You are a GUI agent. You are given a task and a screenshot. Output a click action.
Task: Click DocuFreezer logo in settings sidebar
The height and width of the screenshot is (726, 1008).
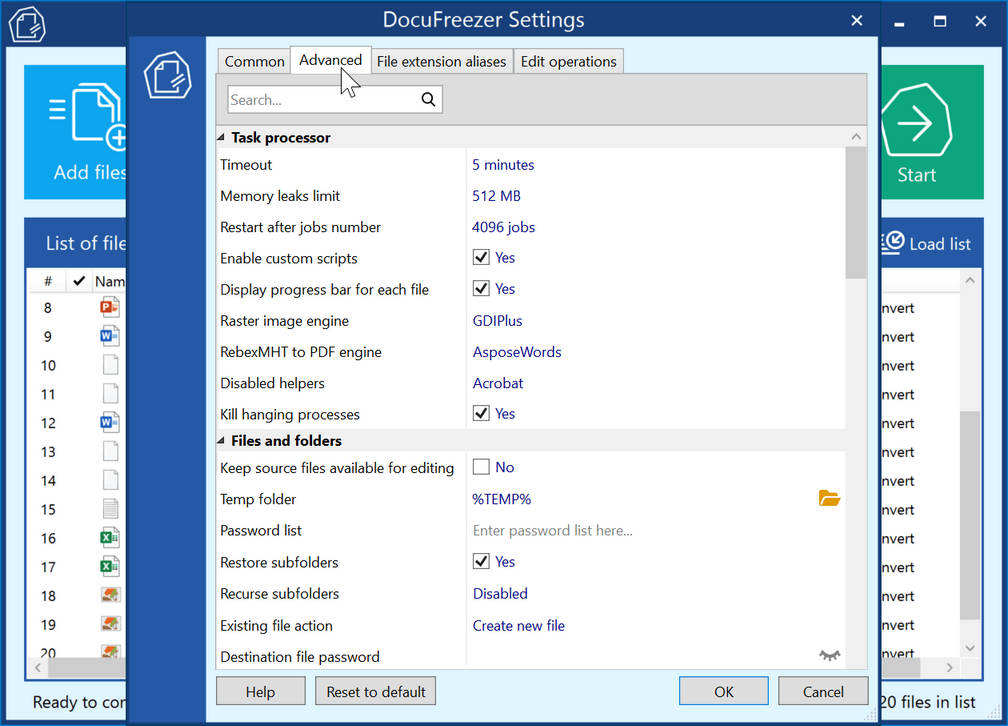click(167, 75)
